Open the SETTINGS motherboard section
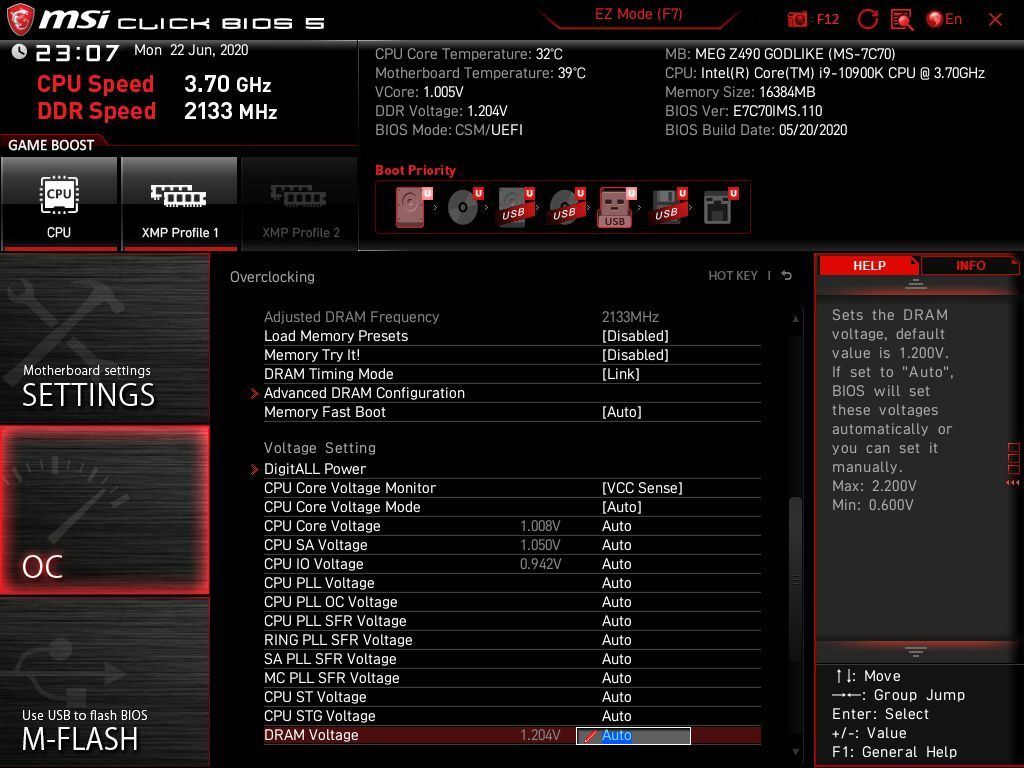1024x768 pixels. coord(104,338)
